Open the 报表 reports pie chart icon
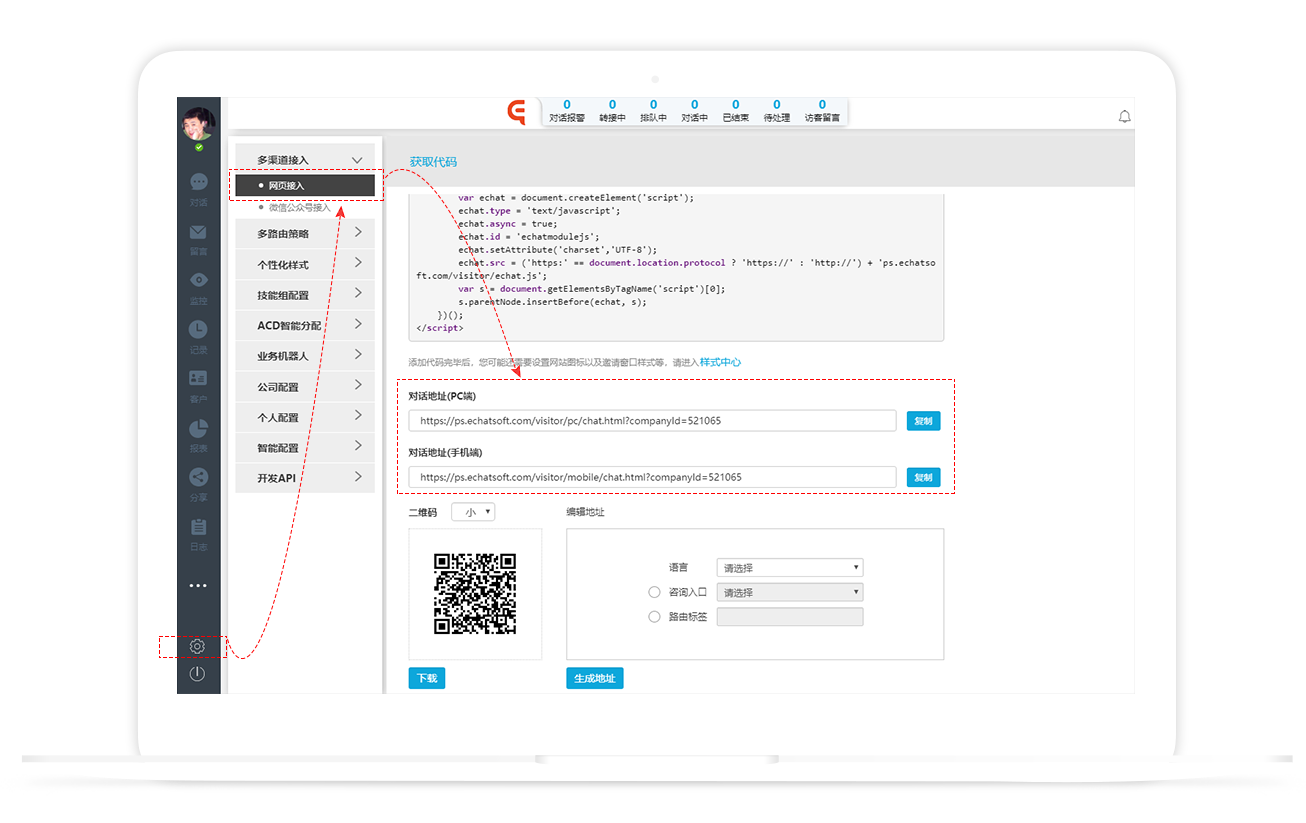 pyautogui.click(x=198, y=428)
